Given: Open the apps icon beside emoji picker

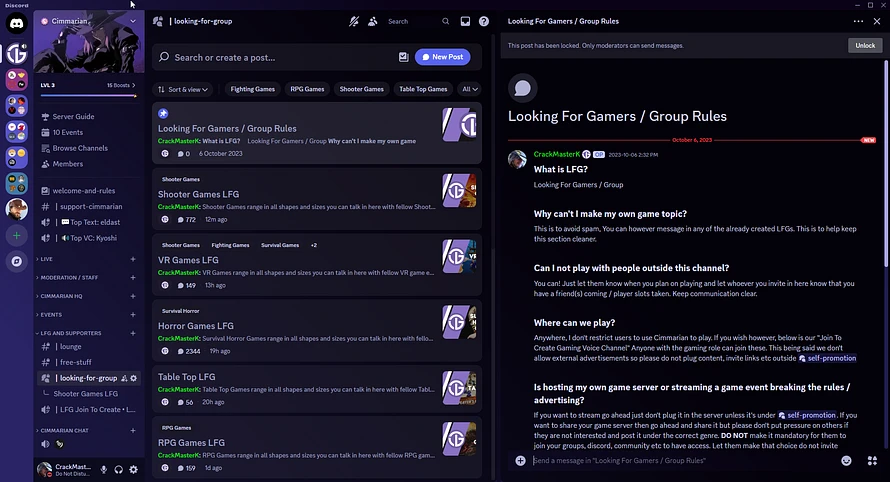Looking at the screenshot, I should pyautogui.click(x=872, y=460).
